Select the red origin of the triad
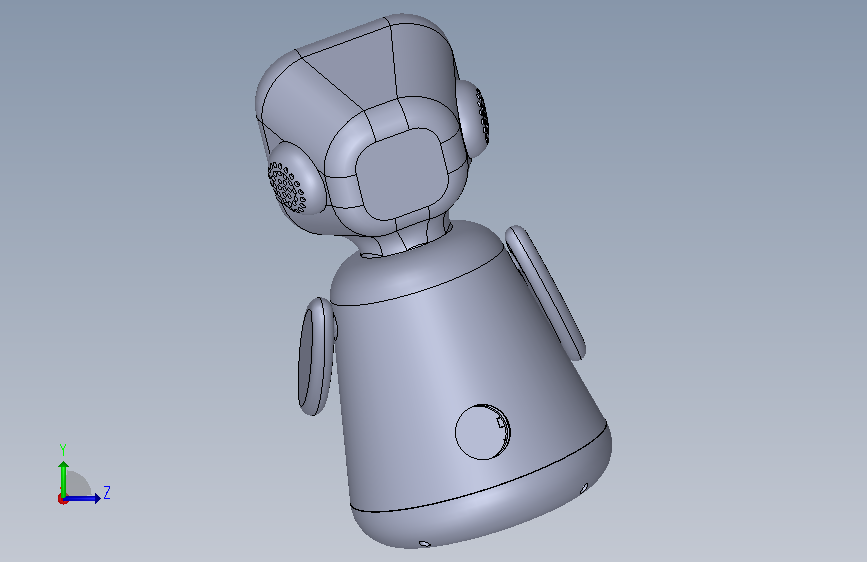Viewport: 867px width, 562px height. tap(62, 499)
